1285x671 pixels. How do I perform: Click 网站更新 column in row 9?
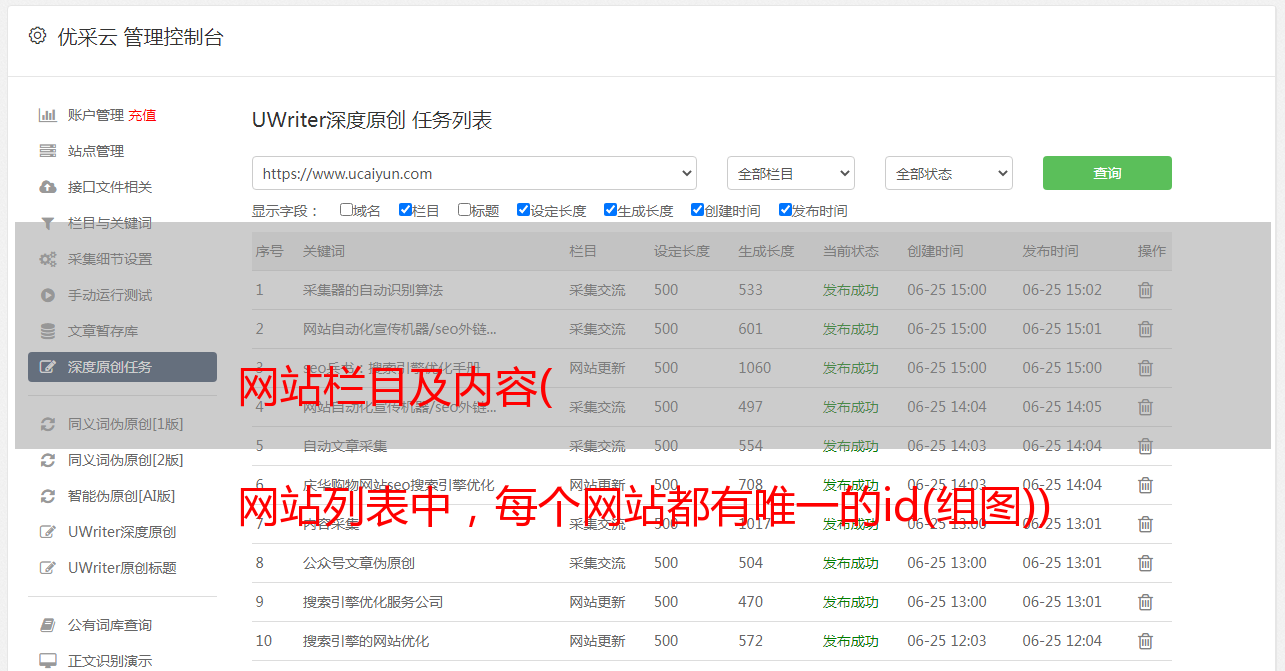pos(597,602)
